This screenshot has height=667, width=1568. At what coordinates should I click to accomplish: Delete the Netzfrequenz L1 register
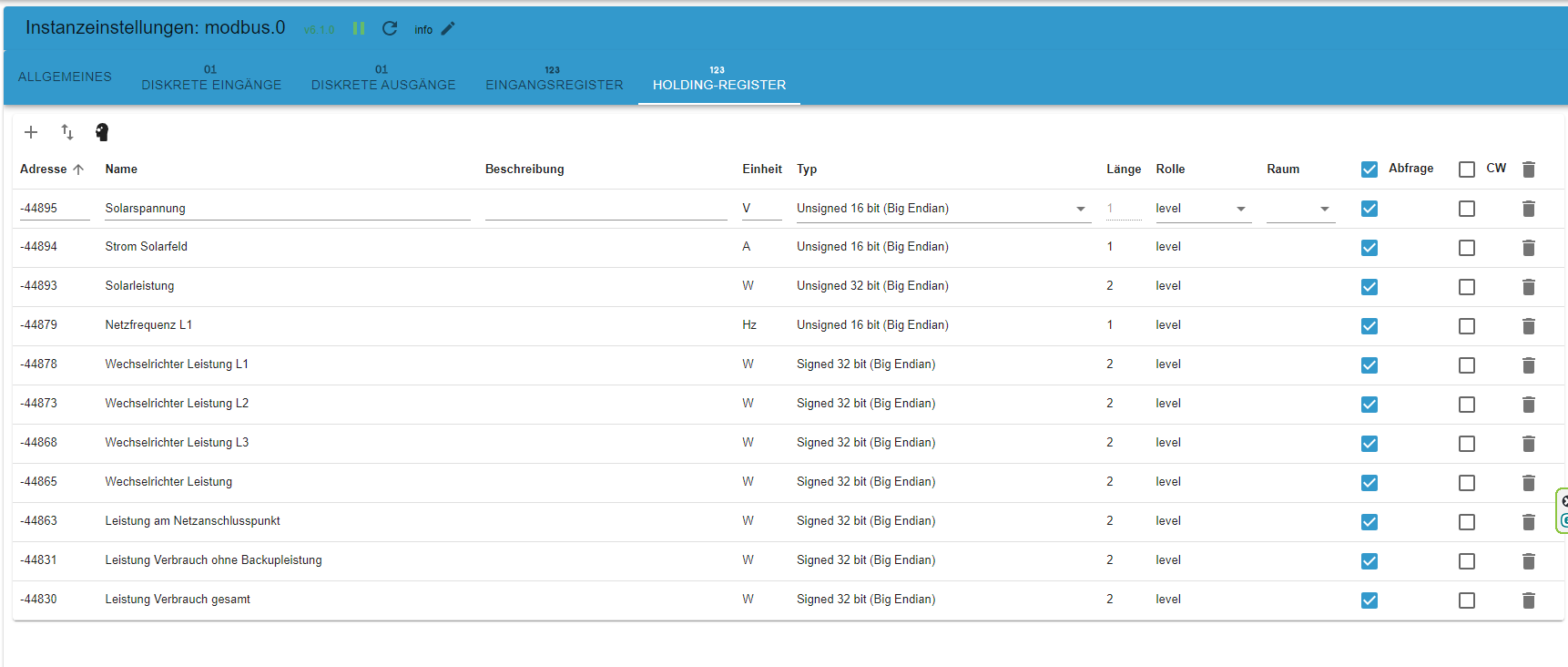pos(1529,326)
